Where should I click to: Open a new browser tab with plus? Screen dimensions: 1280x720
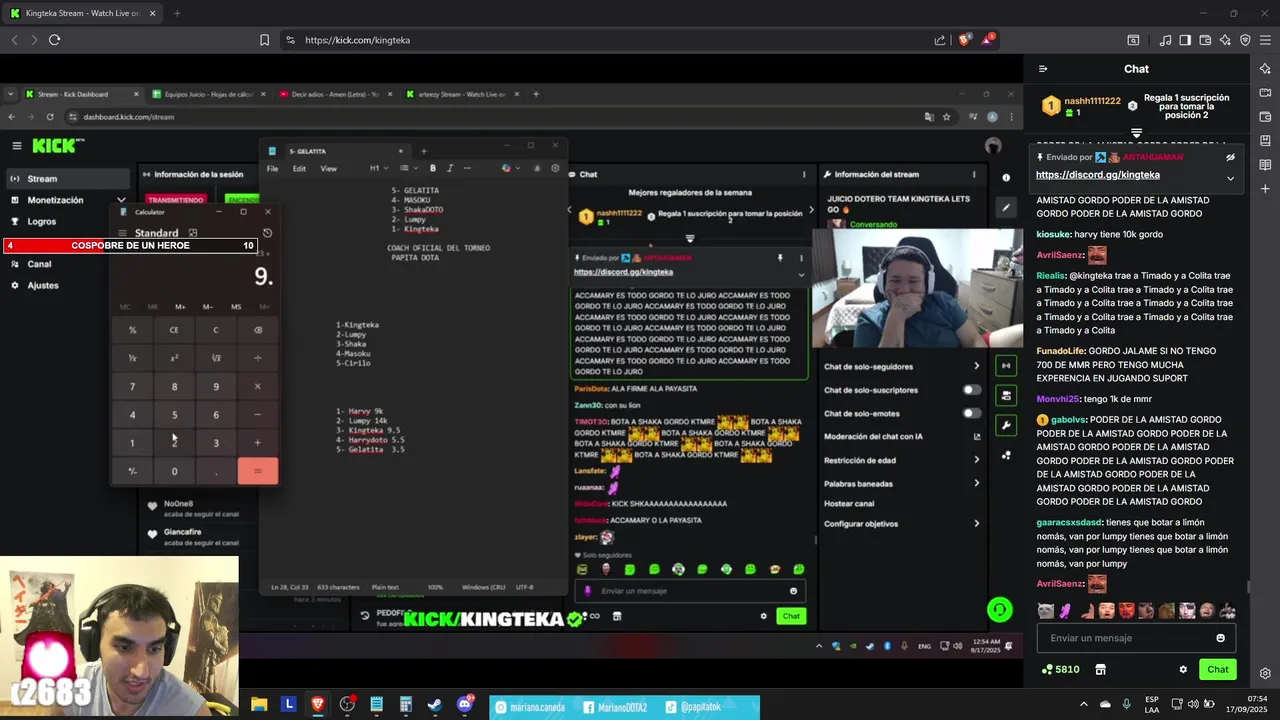pos(177,13)
